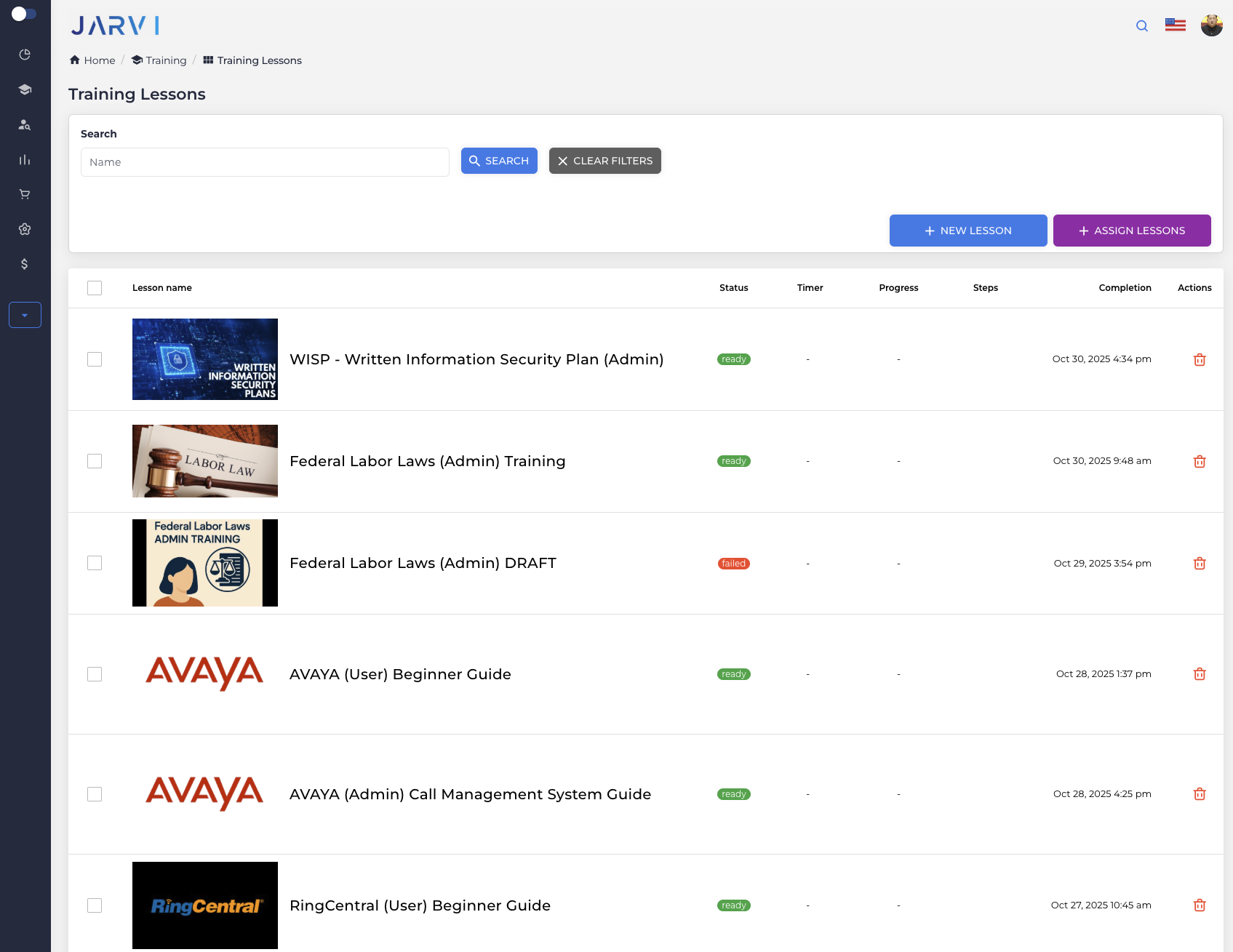1233x952 pixels.
Task: Open search using the magnifier icon
Action: pyautogui.click(x=1141, y=25)
